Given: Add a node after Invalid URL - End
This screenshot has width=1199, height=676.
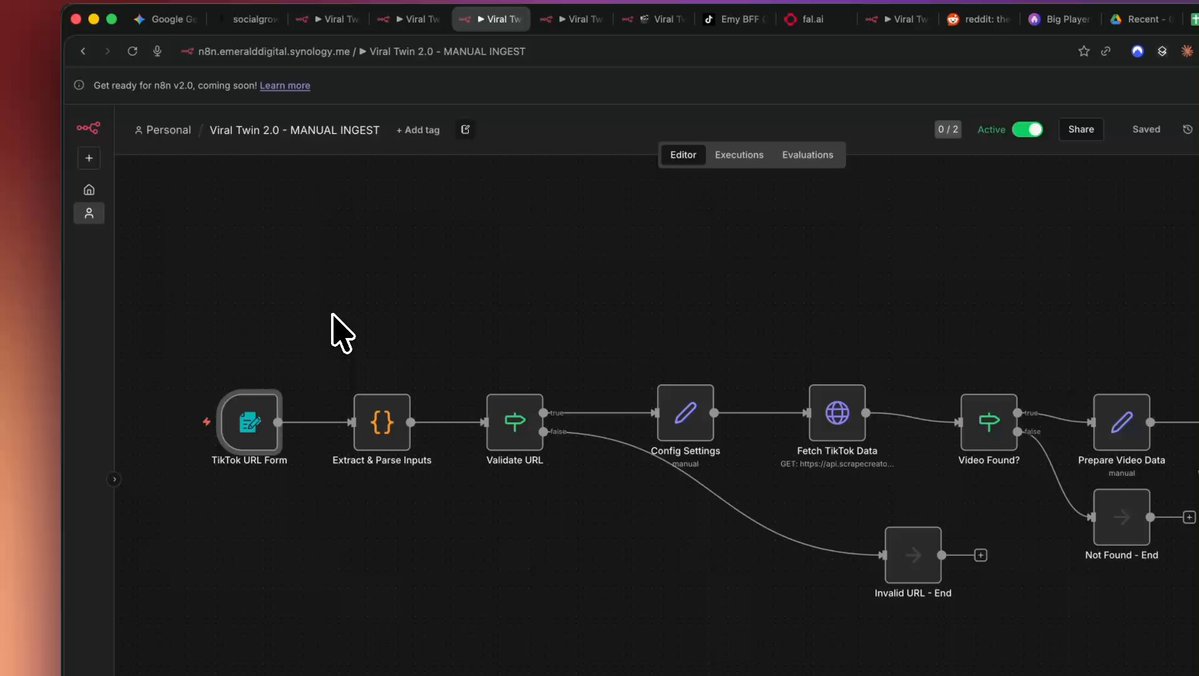Looking at the screenshot, I should [x=981, y=555].
